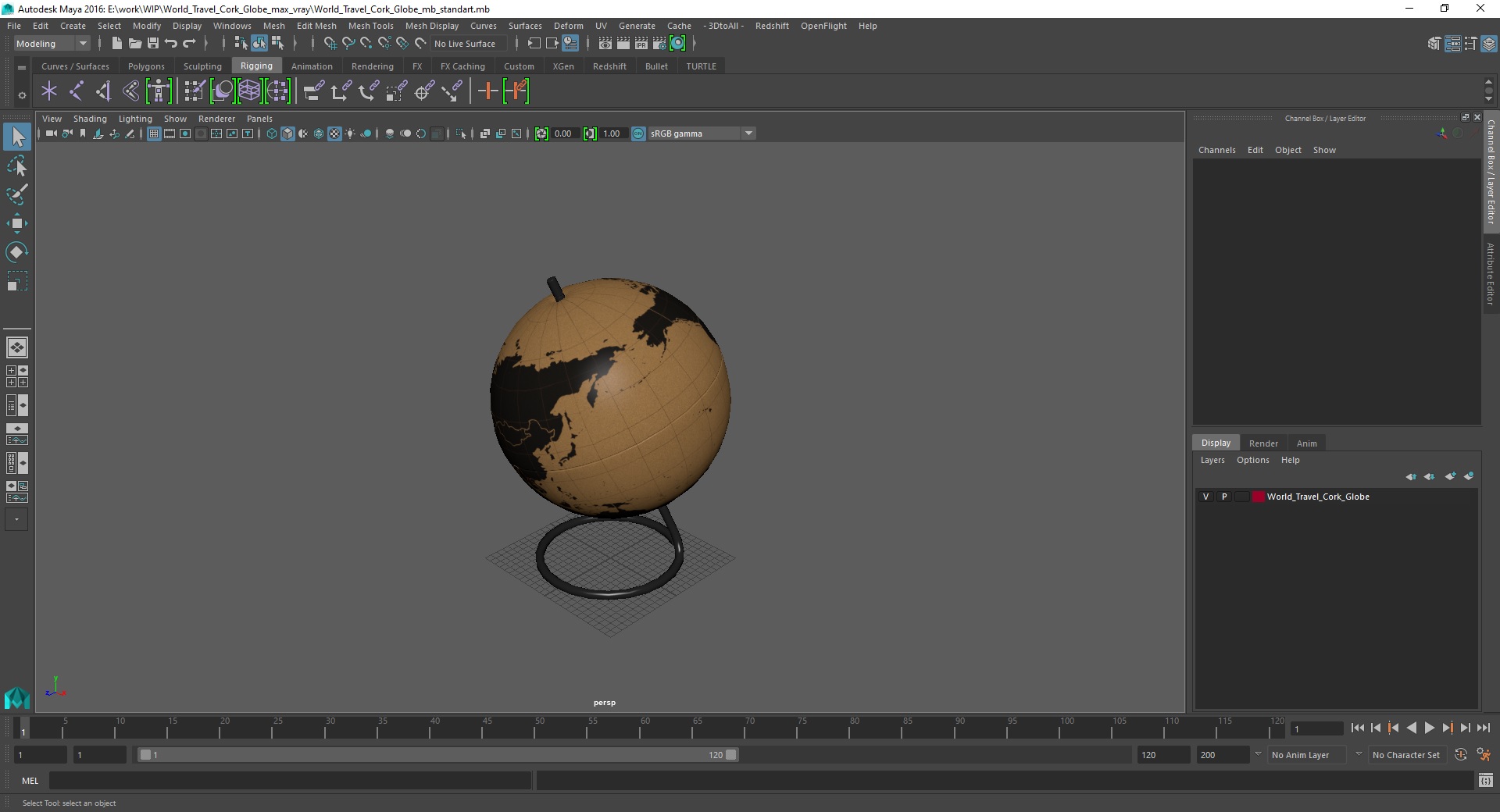The image size is (1500, 812).
Task: Open a scene with folder icon
Action: (134, 44)
